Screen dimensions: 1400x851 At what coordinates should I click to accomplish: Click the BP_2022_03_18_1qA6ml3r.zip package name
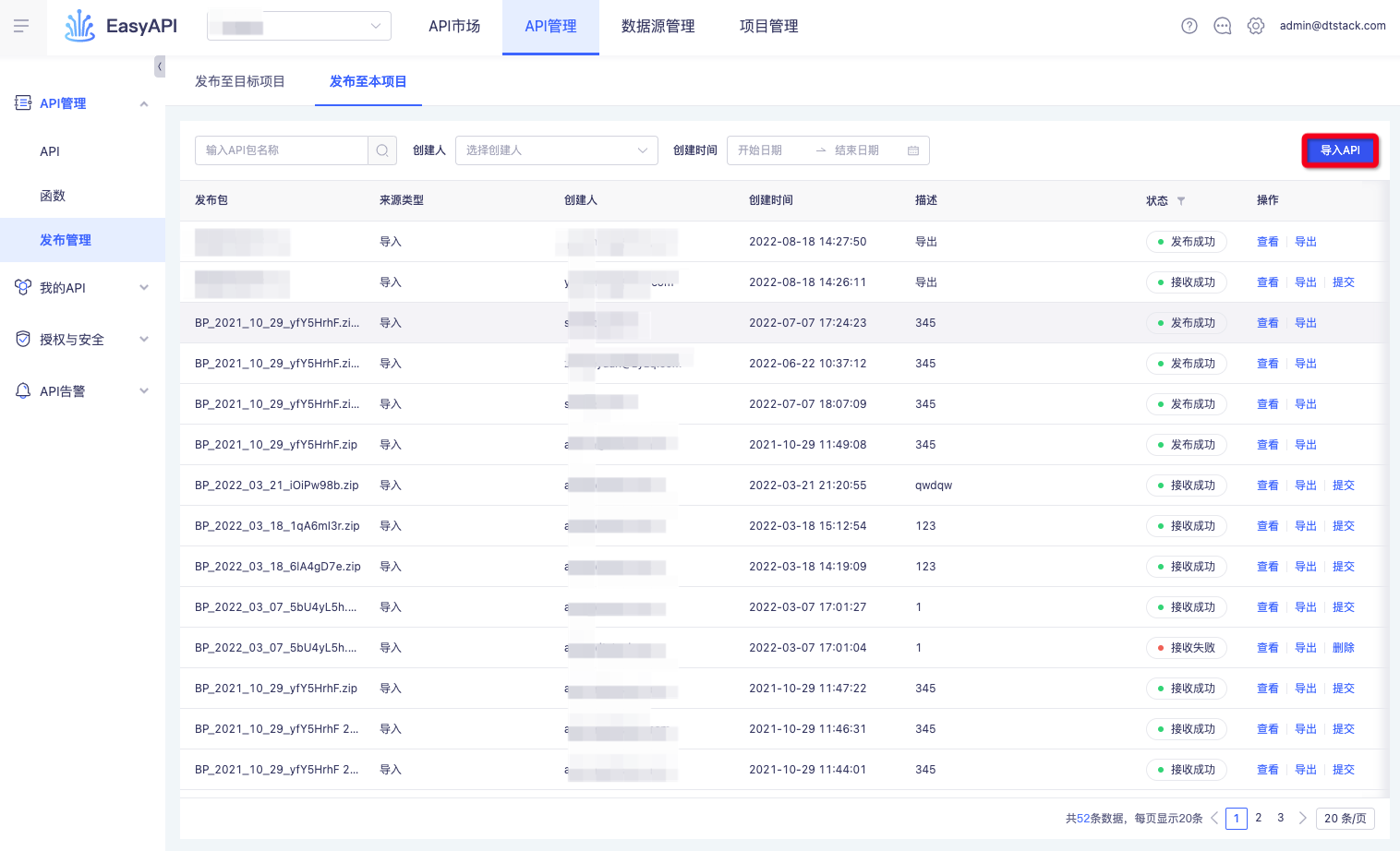coord(277,526)
